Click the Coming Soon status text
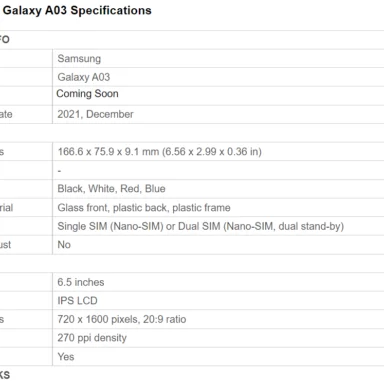The width and height of the screenshot is (384, 384). click(x=87, y=94)
